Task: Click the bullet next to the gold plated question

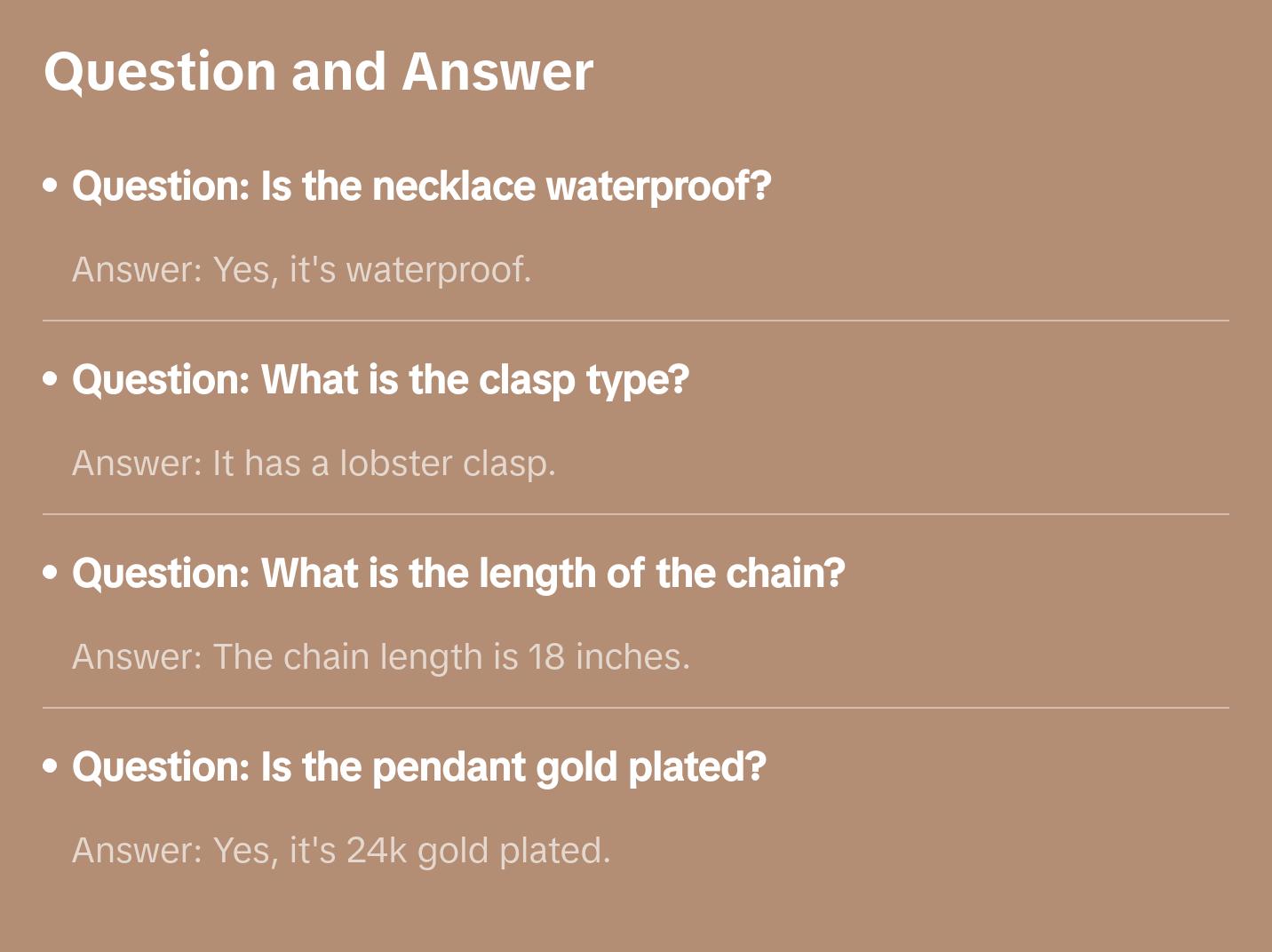Action: point(51,766)
